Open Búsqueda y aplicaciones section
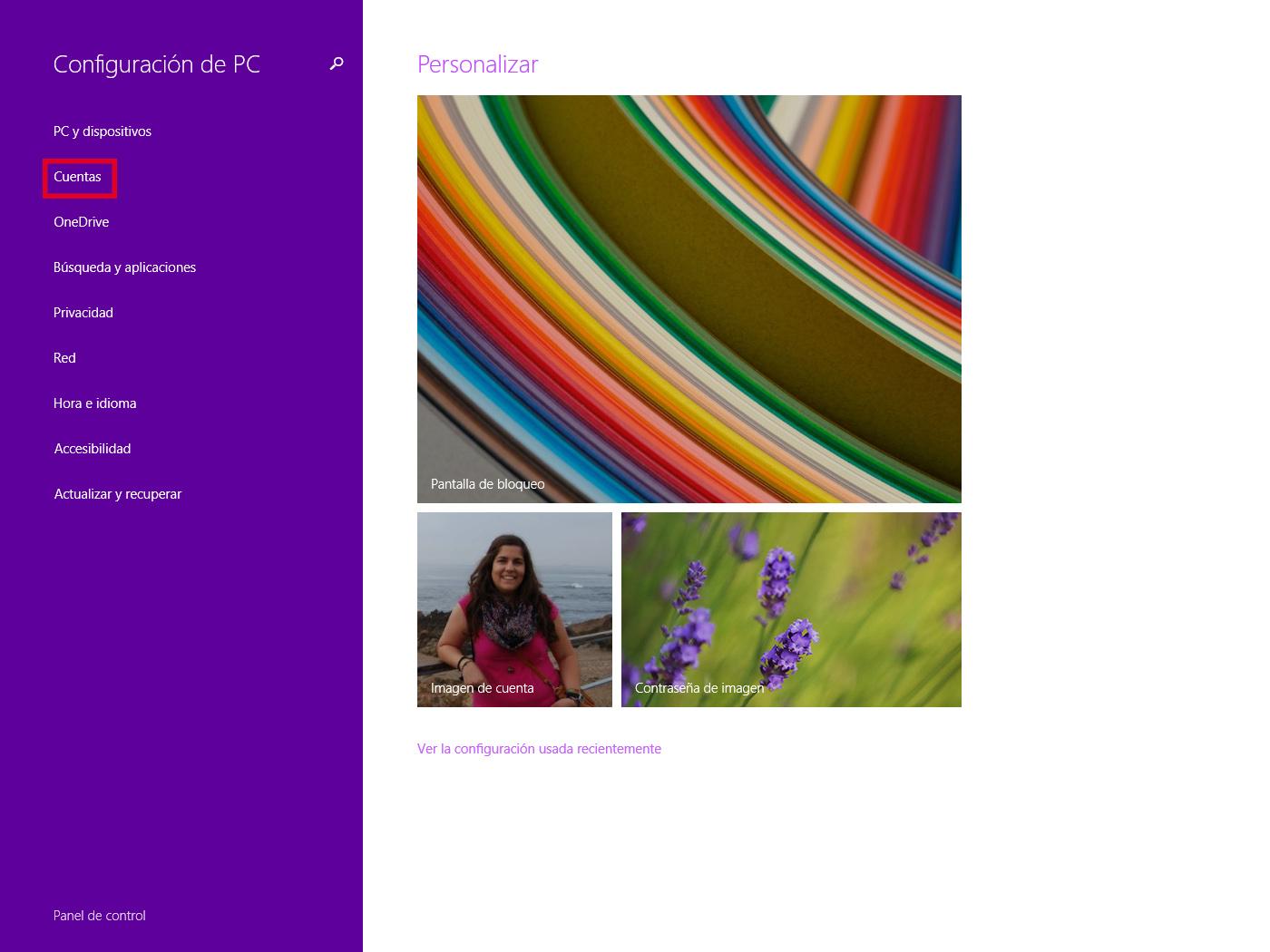The width and height of the screenshot is (1270, 952). pyautogui.click(x=124, y=267)
